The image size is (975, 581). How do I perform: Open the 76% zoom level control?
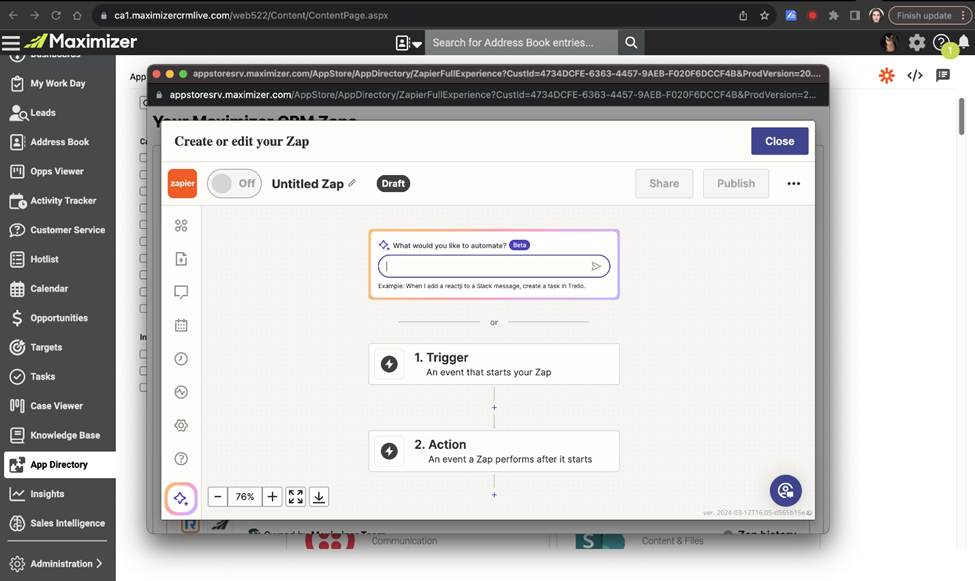244,496
